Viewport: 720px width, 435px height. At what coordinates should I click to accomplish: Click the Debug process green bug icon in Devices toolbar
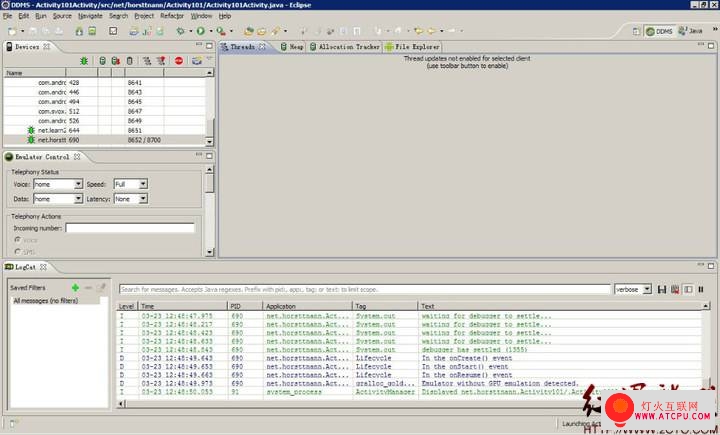tap(84, 61)
